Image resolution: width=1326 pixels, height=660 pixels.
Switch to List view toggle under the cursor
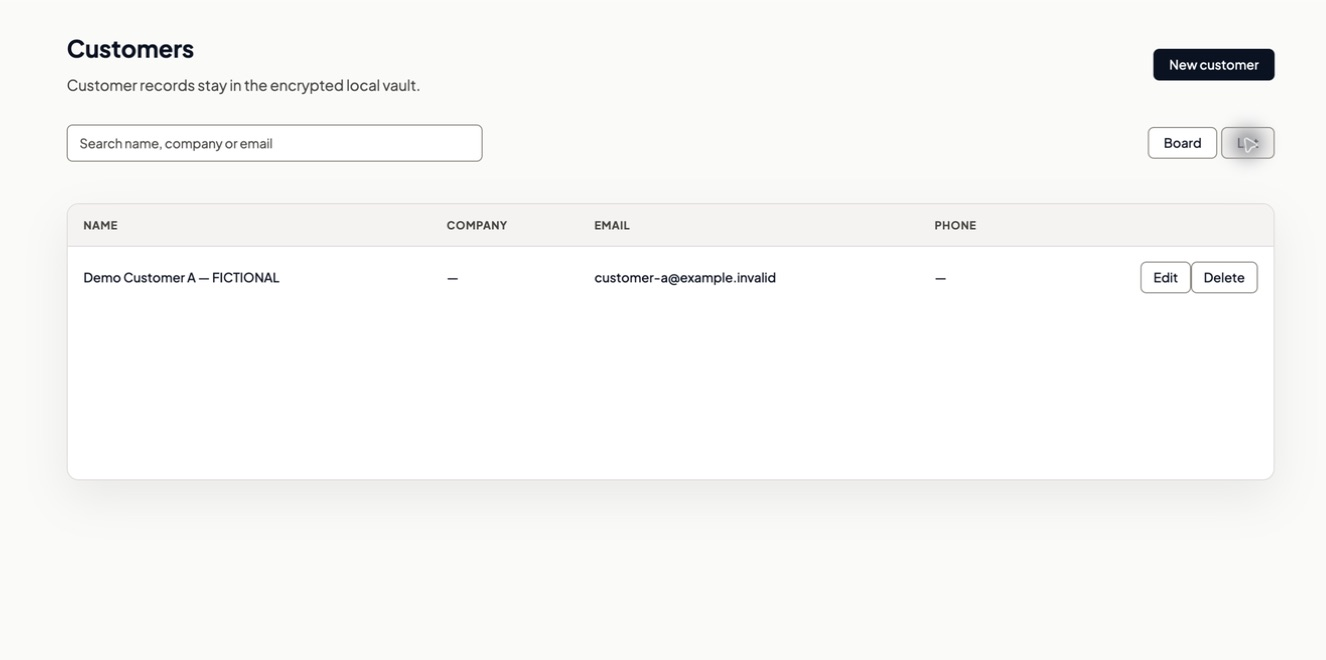pyautogui.click(x=1247, y=143)
